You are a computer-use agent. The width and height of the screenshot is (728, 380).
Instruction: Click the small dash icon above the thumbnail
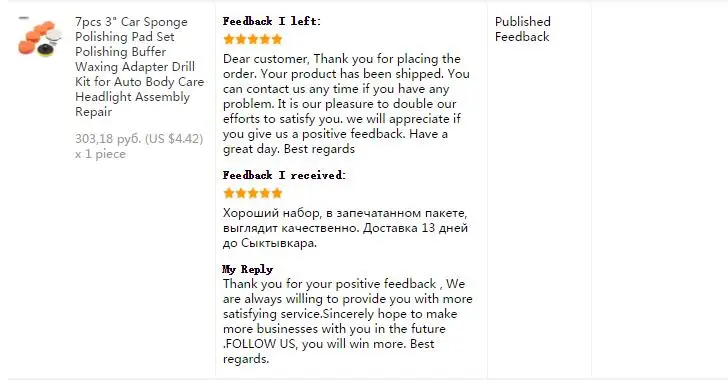(x=24, y=18)
